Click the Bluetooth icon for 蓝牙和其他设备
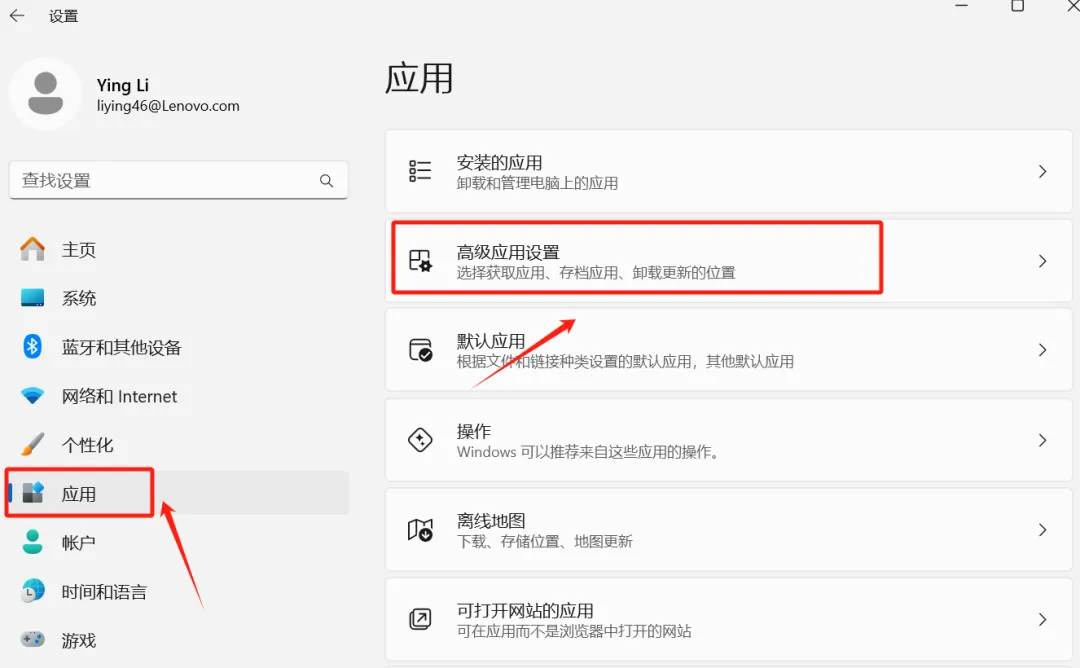 tap(33, 347)
